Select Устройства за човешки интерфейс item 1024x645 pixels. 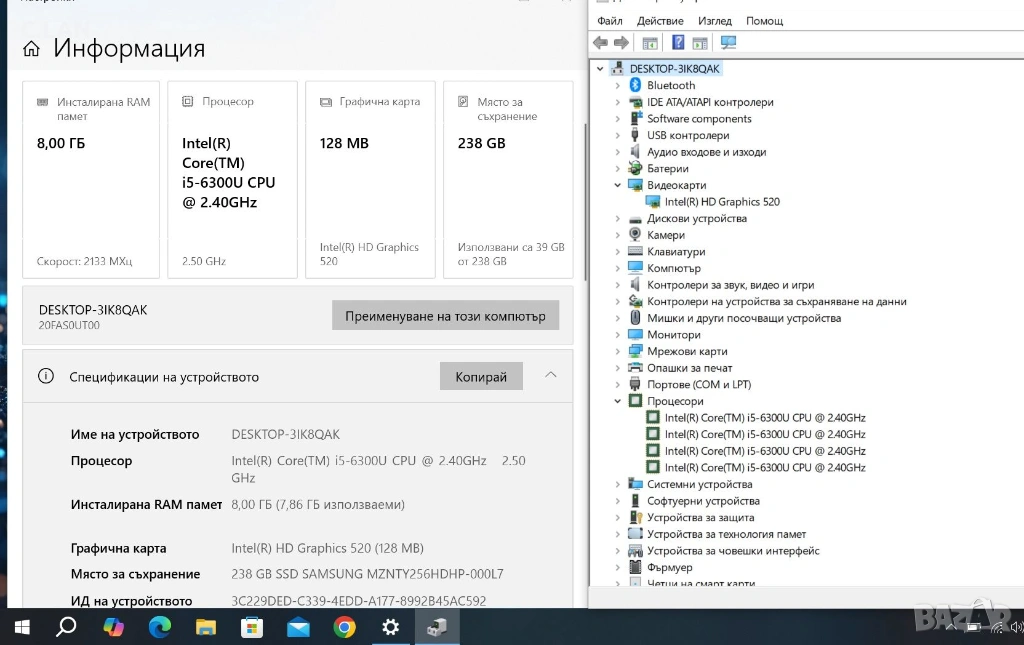(x=733, y=550)
